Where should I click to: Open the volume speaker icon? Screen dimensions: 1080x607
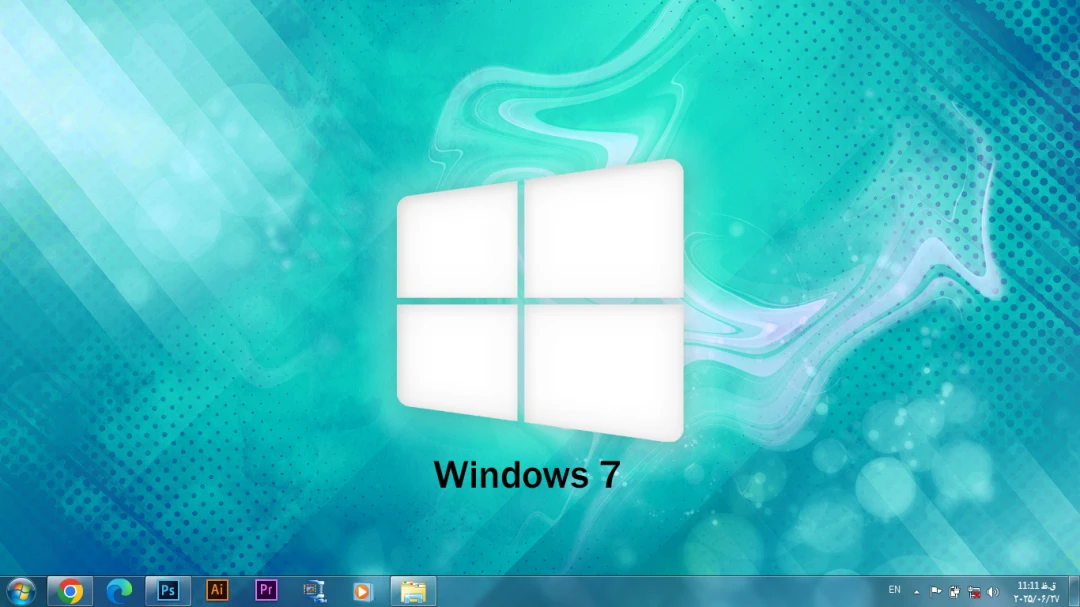[x=993, y=591]
